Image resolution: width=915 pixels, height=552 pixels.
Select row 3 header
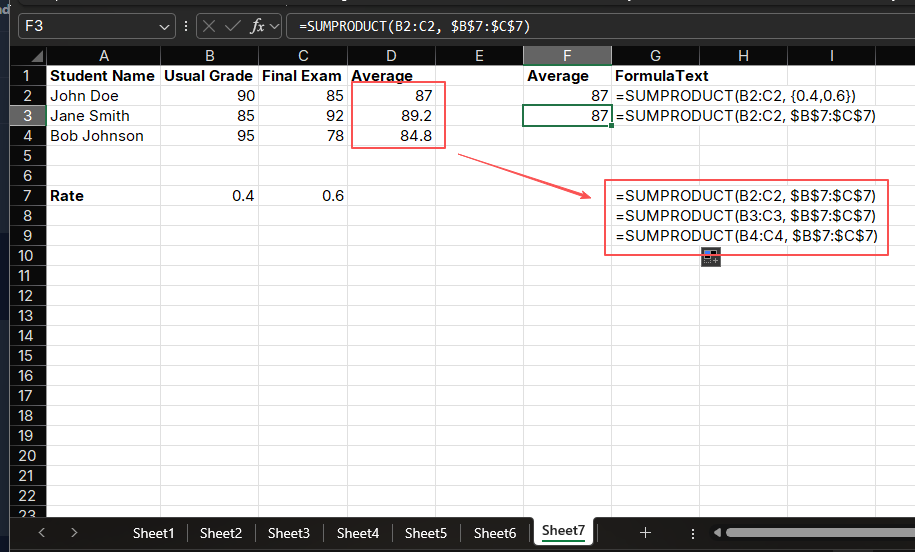[x=27, y=116]
